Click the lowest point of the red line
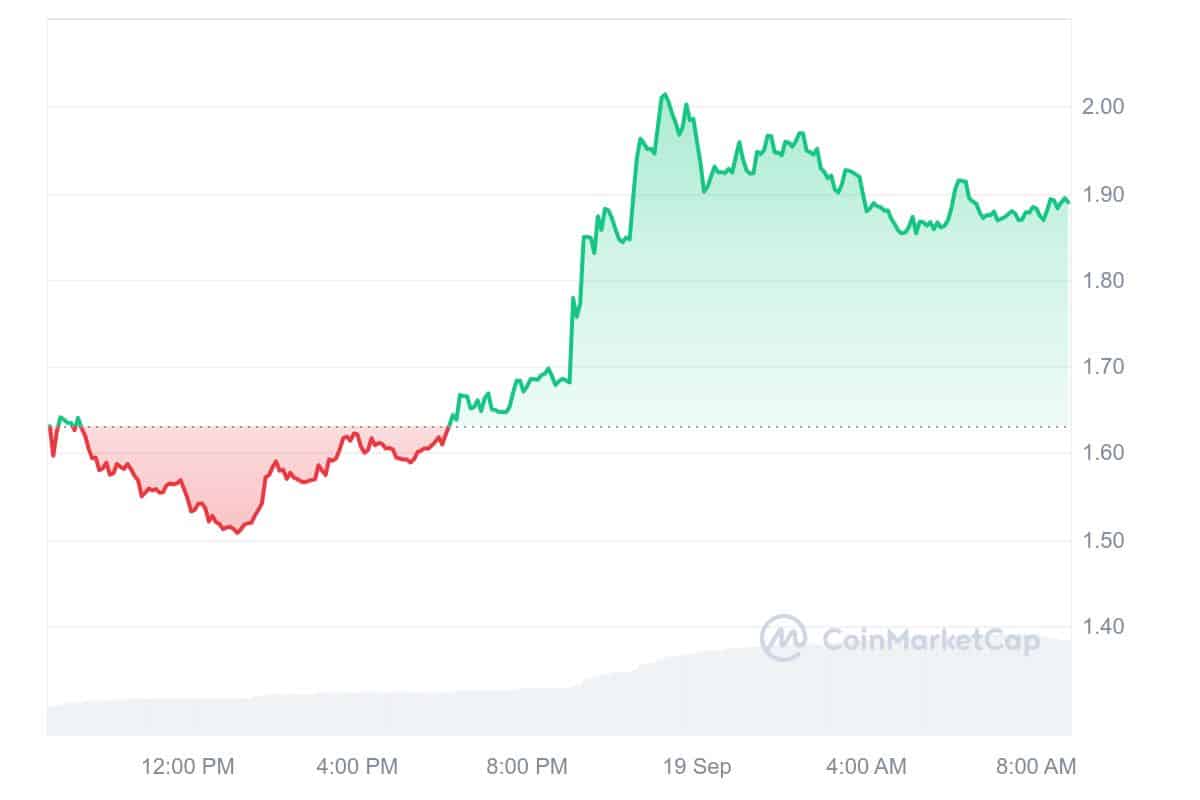The image size is (1200, 800). coord(237,532)
